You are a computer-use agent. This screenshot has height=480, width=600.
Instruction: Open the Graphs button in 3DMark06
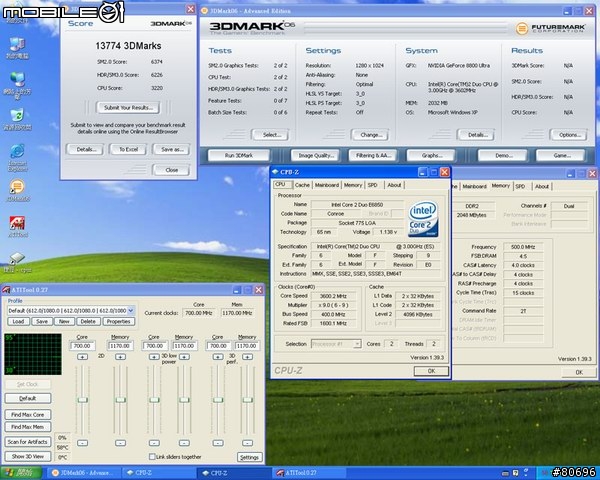[x=432, y=155]
